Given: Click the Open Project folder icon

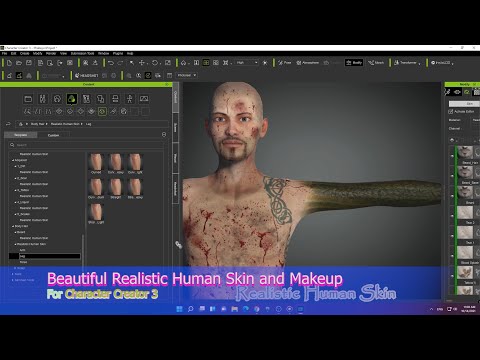Looking at the screenshot, I should pyautogui.click(x=19, y=63).
